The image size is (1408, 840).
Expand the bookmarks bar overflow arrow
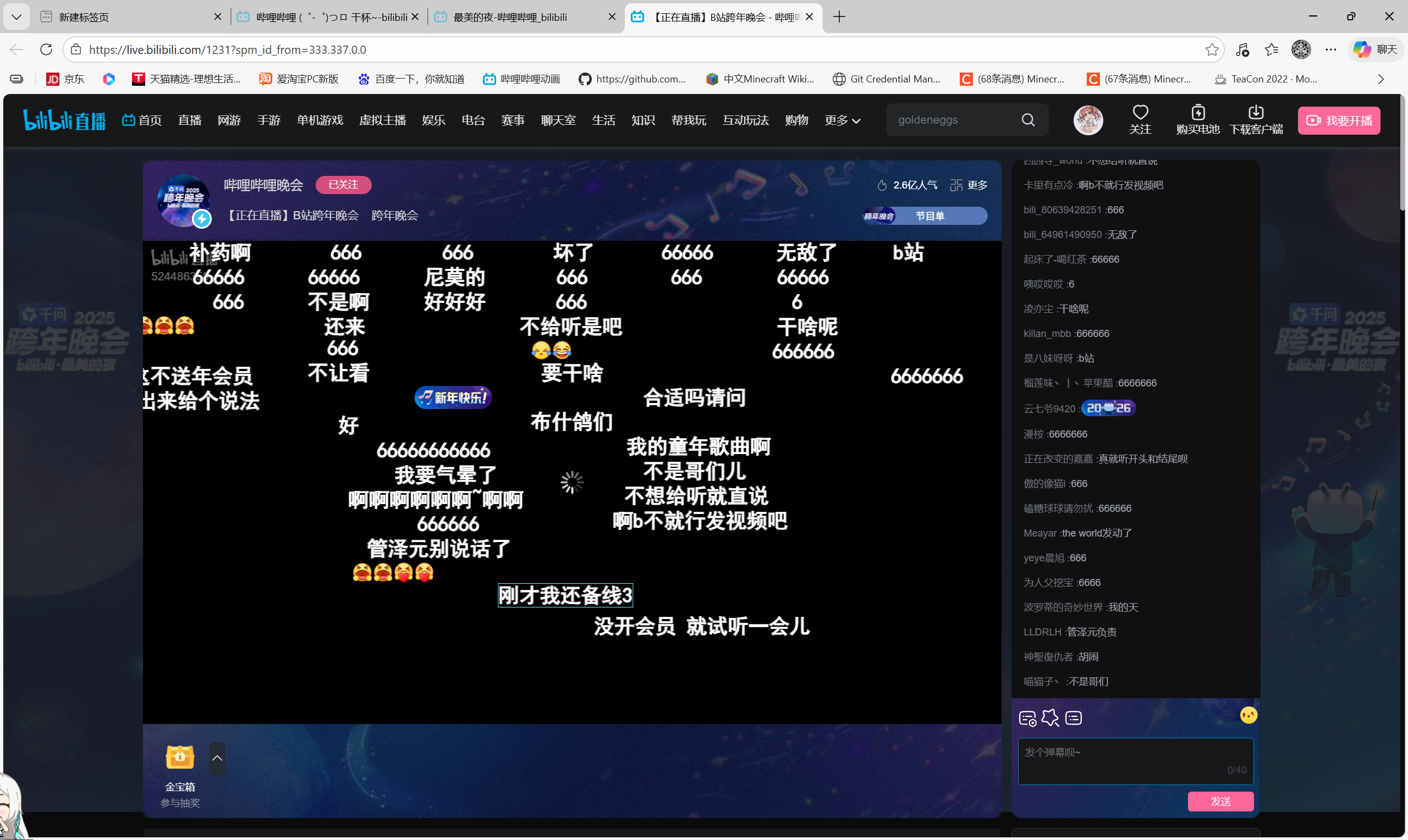click(1381, 79)
